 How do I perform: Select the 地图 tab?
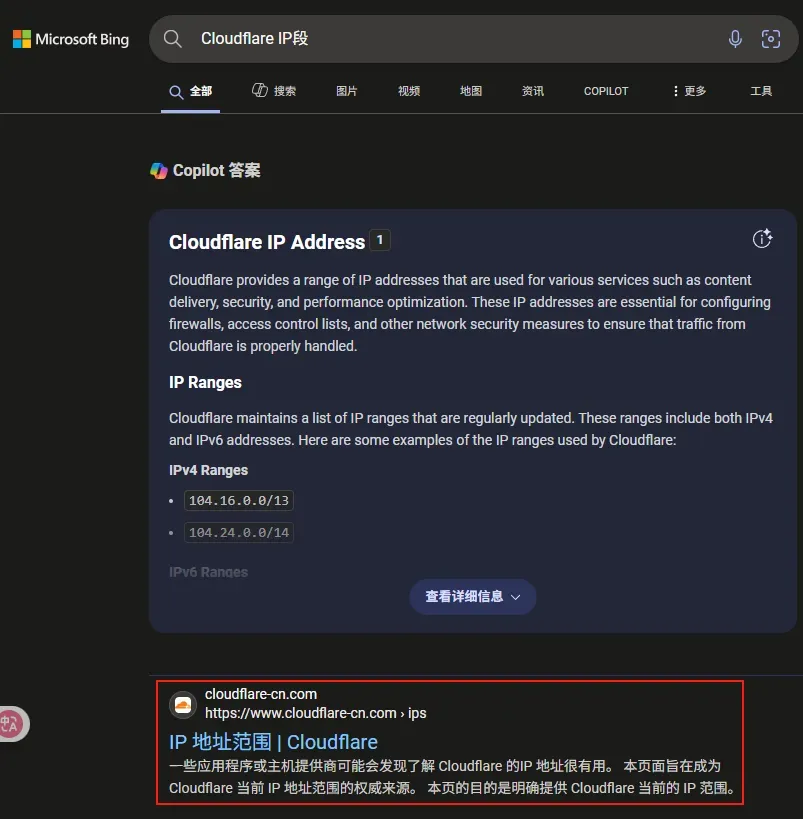pyautogui.click(x=471, y=91)
